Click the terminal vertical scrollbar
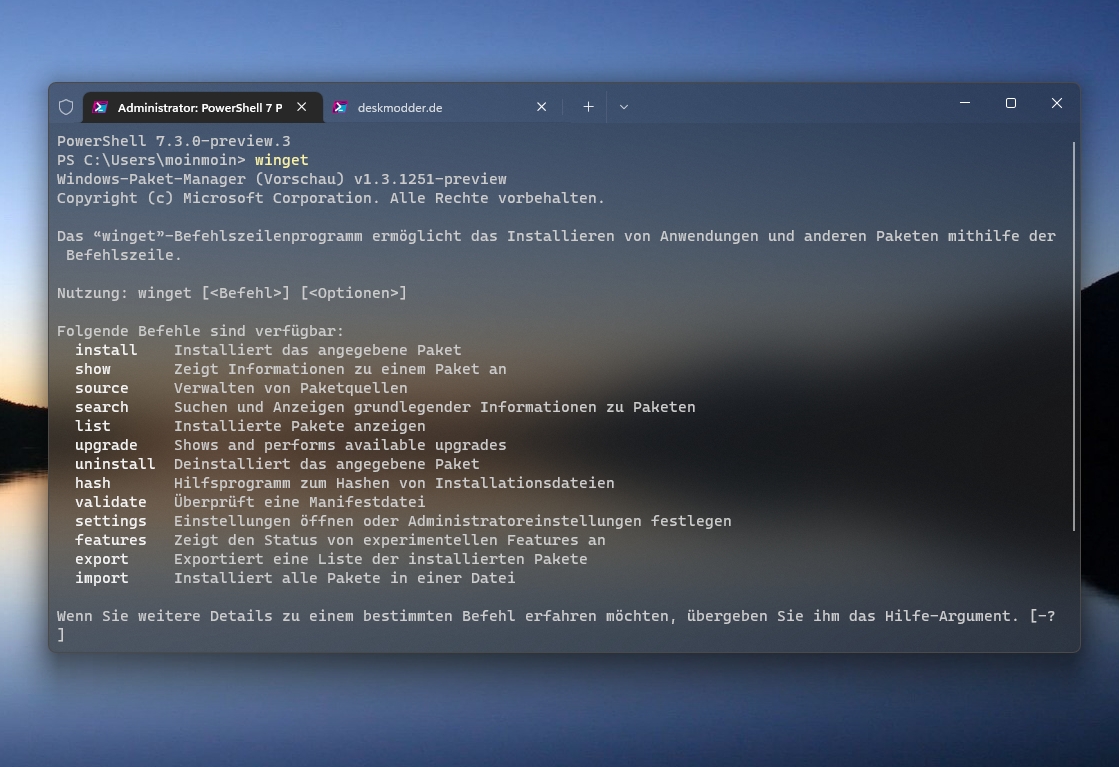Viewport: 1119px width, 767px height. point(1073,336)
